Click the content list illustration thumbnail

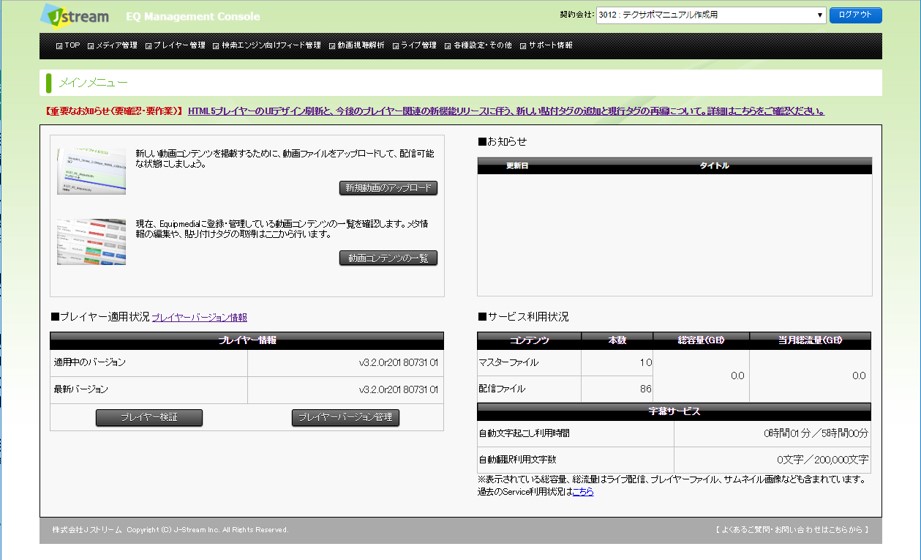click(x=91, y=241)
